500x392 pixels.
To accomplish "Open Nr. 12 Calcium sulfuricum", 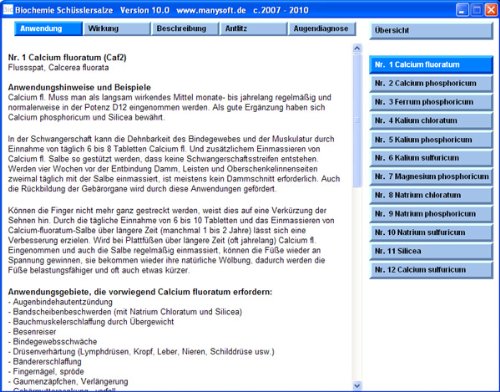I will [431, 270].
